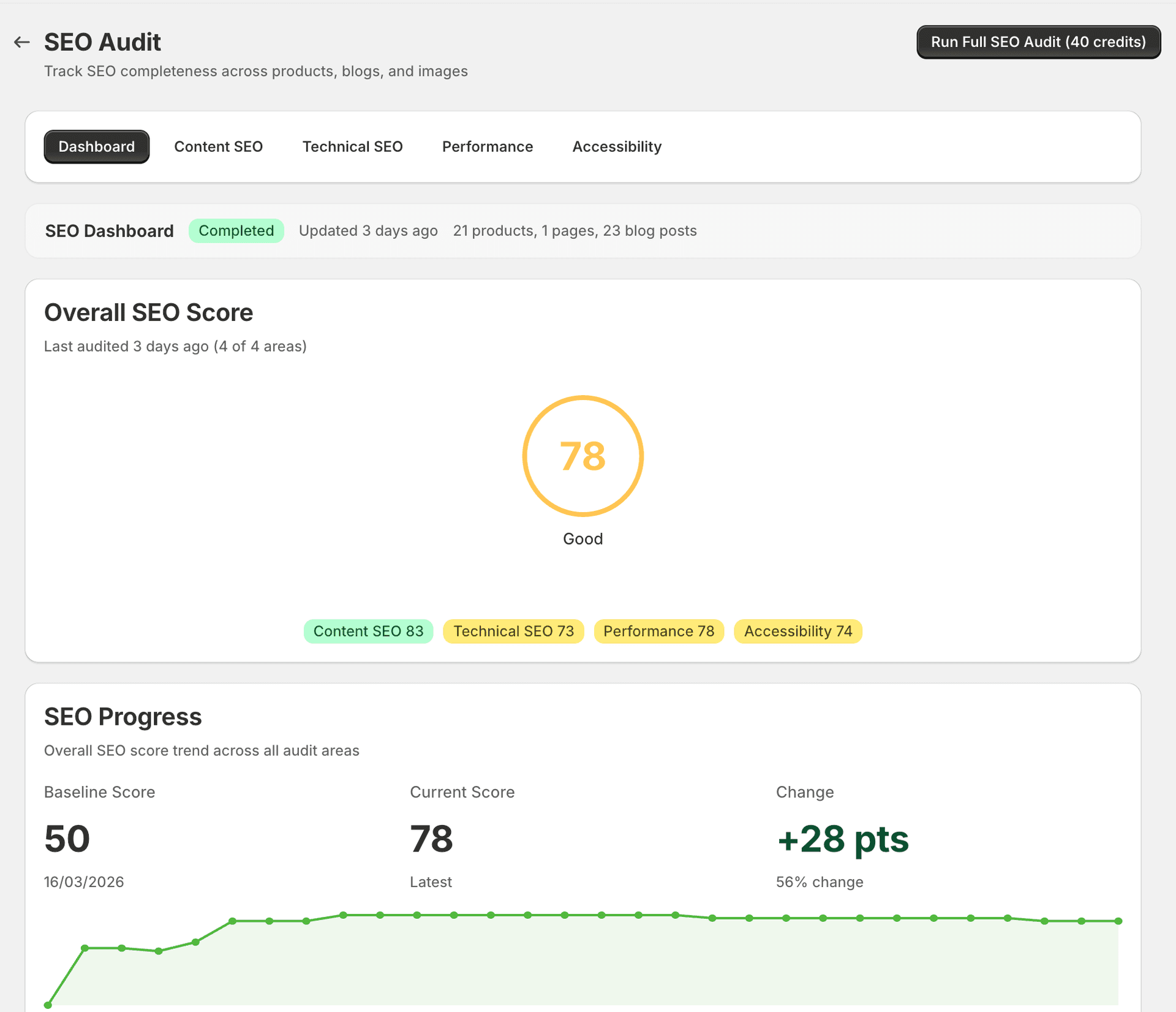The height and width of the screenshot is (1012, 1176).
Task: Click Run Full SEO Audit button
Action: pyautogui.click(x=1038, y=42)
